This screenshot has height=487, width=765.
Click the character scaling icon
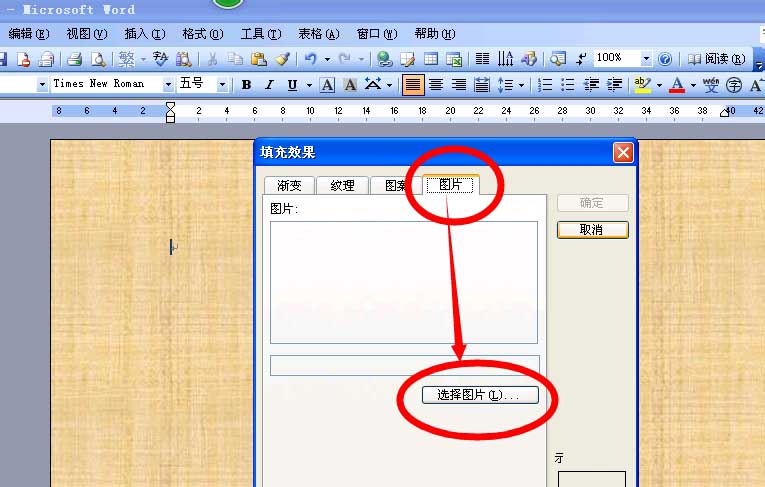(x=373, y=84)
